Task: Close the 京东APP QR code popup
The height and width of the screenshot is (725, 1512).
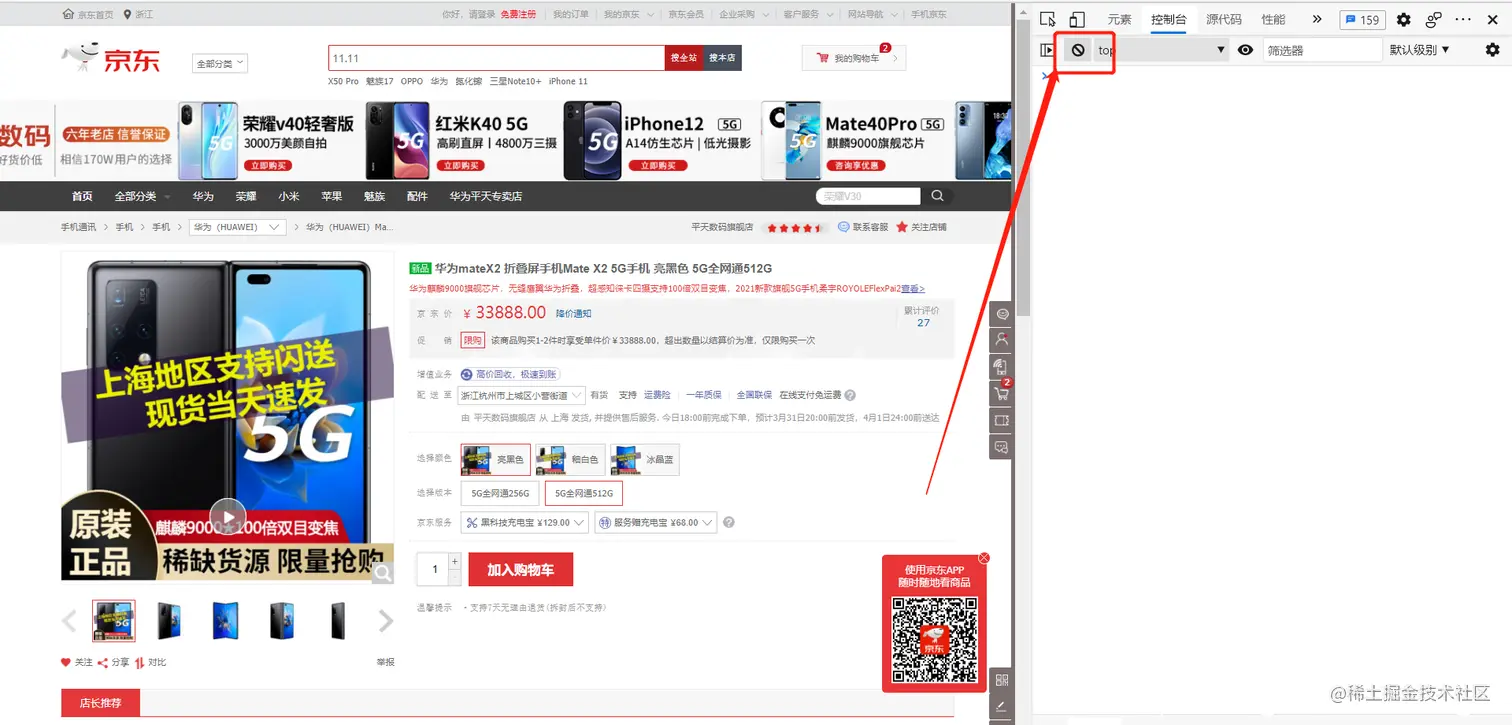Action: click(984, 557)
